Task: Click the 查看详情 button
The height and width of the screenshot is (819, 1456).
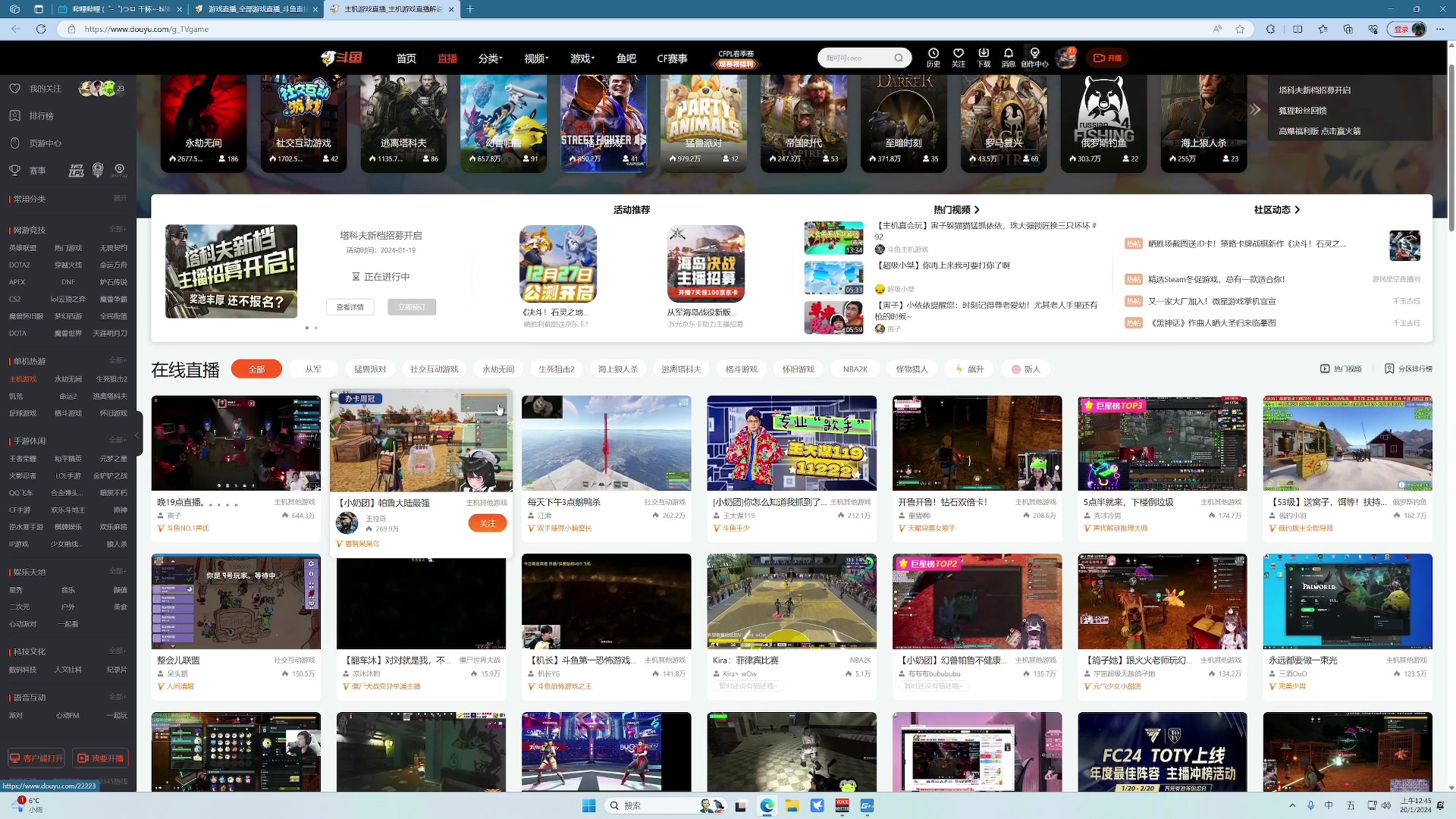Action: pyautogui.click(x=350, y=307)
